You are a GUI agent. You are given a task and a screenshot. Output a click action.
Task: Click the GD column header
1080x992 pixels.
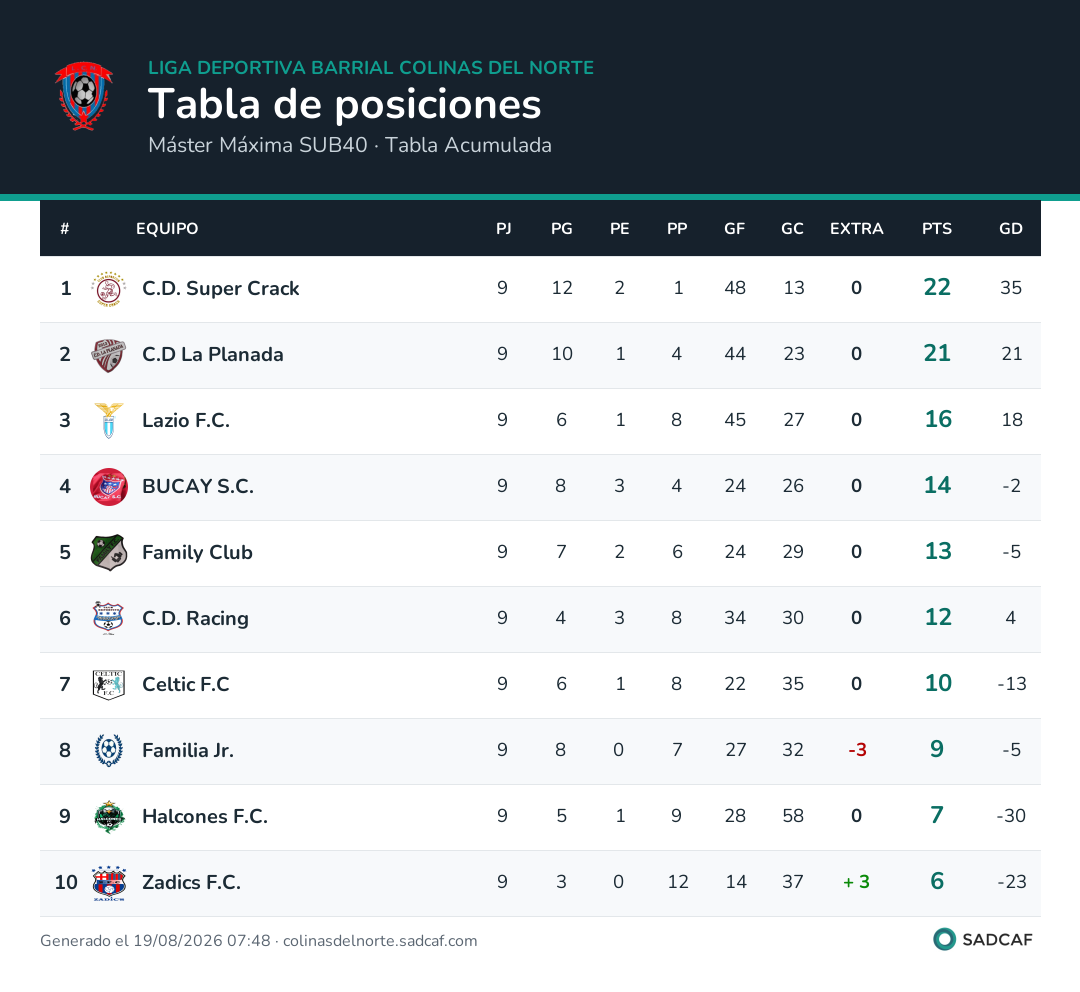(x=1010, y=229)
